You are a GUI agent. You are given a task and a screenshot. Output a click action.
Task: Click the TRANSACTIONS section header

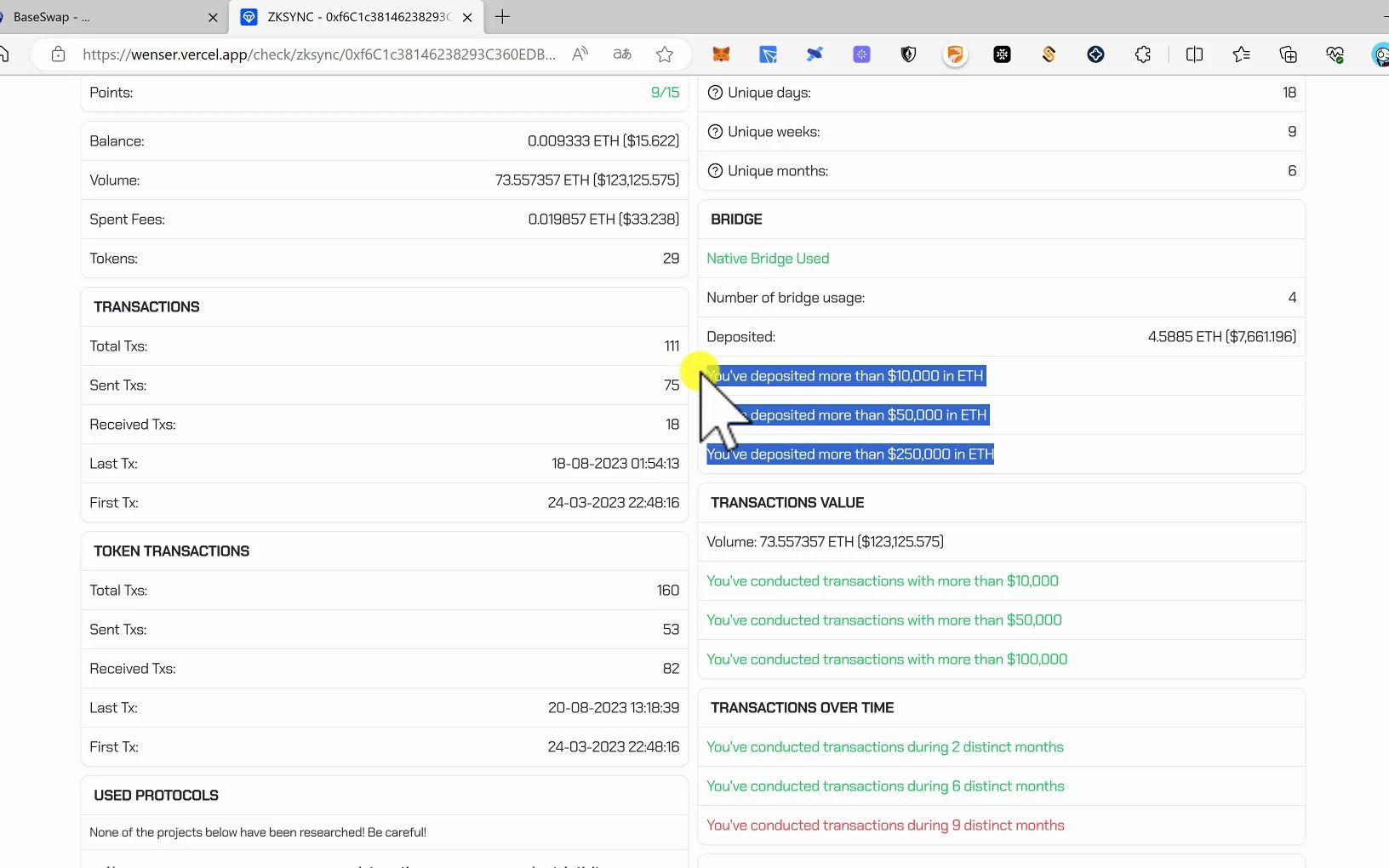[x=146, y=307]
